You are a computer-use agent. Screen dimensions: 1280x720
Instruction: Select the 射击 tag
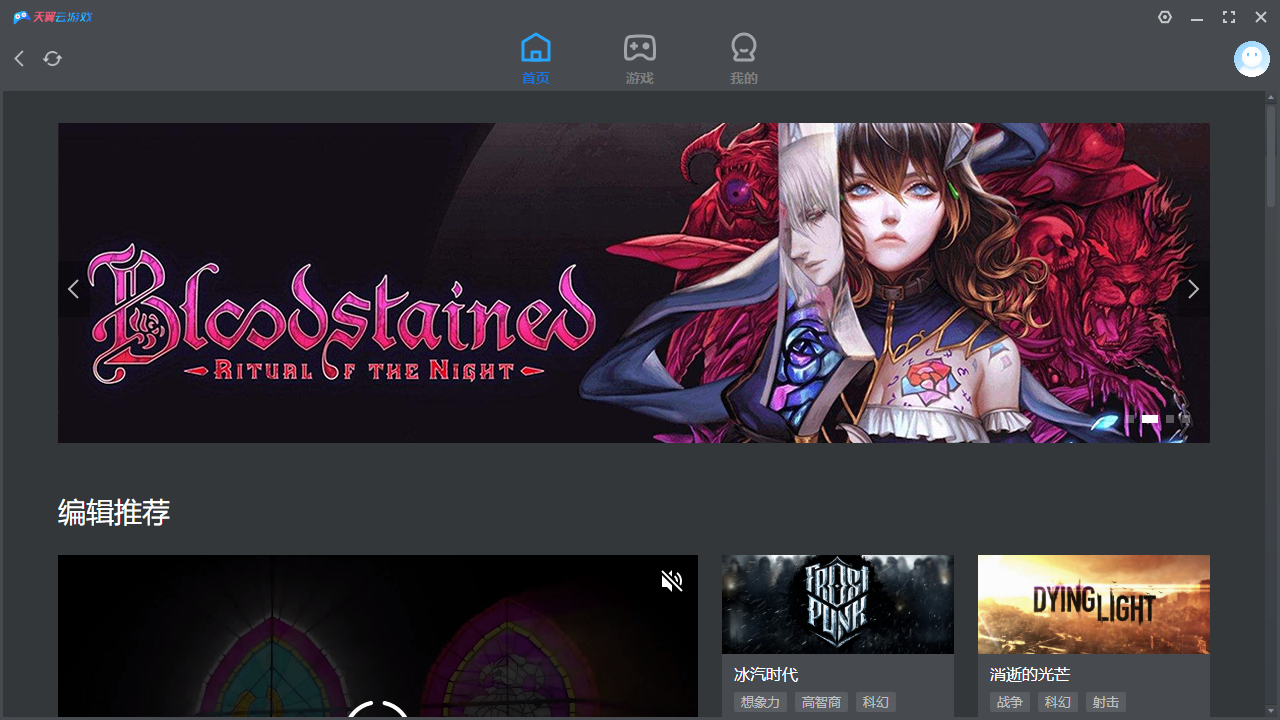(x=1106, y=703)
